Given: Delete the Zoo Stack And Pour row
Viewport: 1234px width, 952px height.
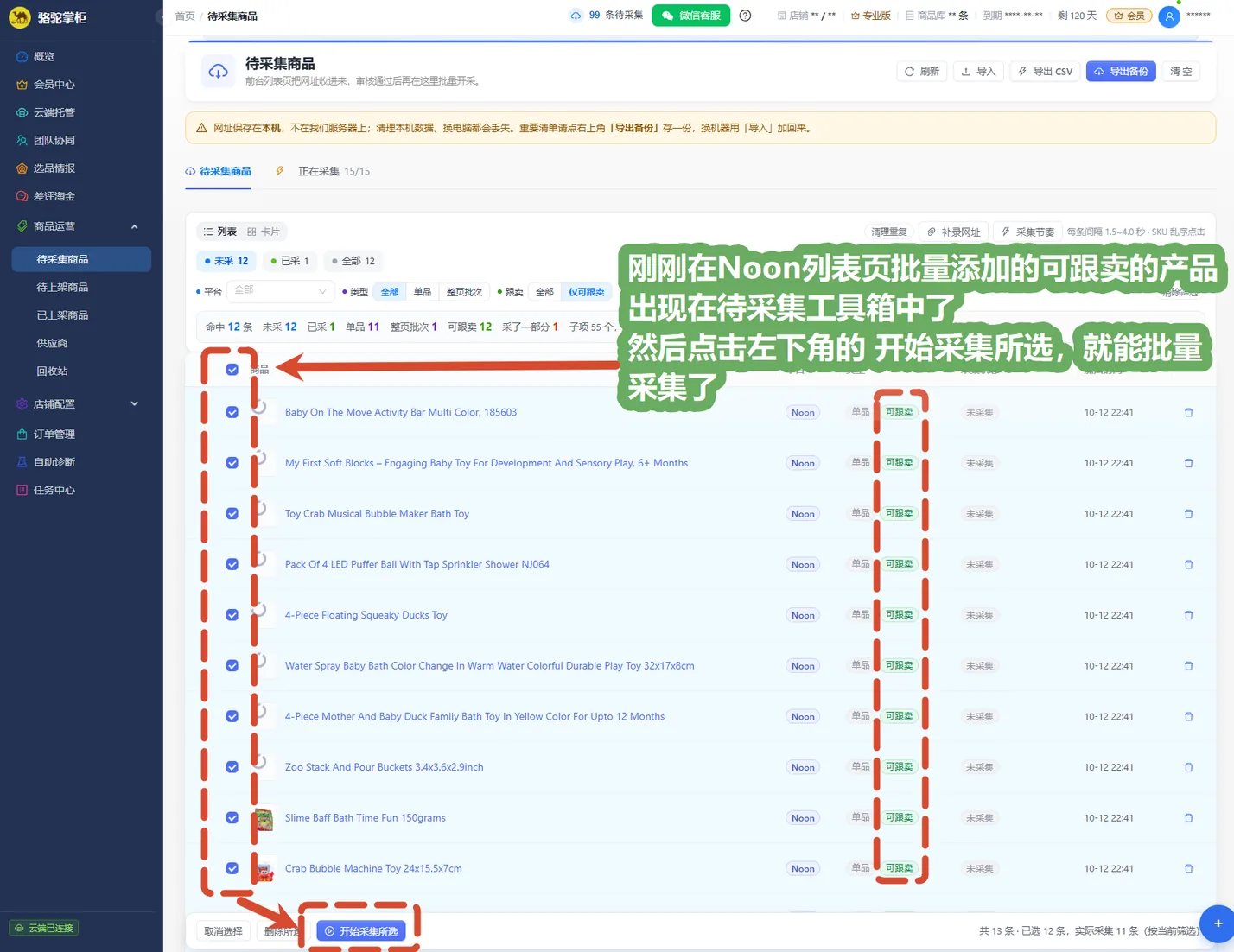Looking at the screenshot, I should coord(1188,768).
